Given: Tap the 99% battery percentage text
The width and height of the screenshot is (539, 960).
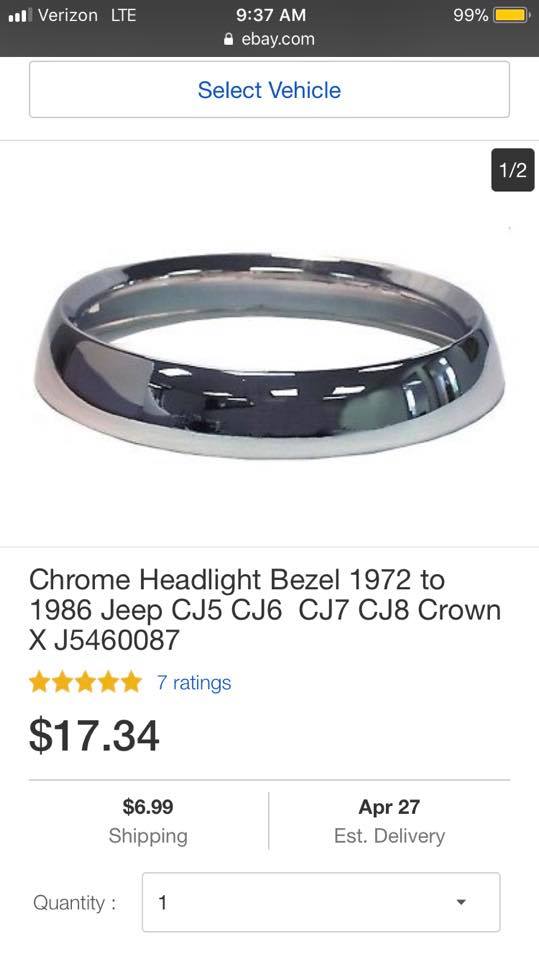Looking at the screenshot, I should (x=470, y=15).
